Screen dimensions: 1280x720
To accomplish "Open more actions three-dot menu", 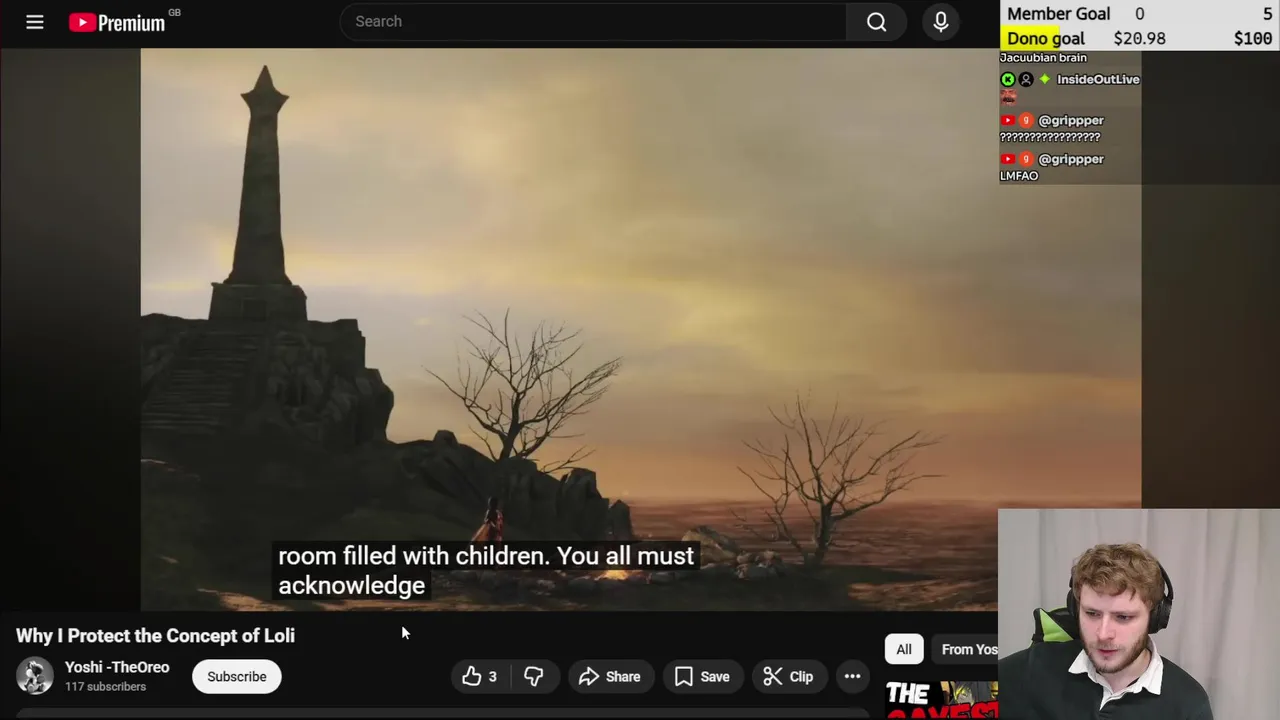I will 852,677.
